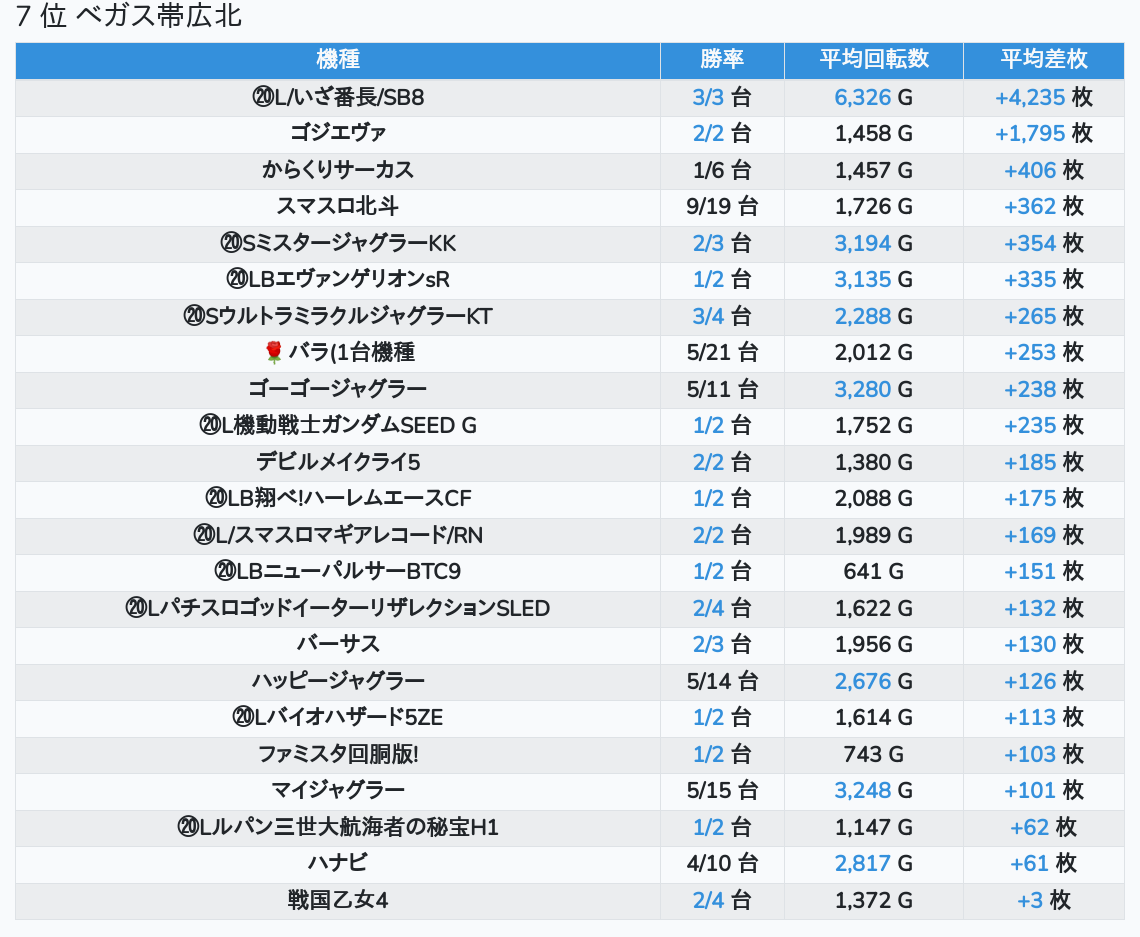Screen dimensions: 1140x937
Task: Click the +253 枚 average difference value
Action: pyautogui.click(x=1044, y=353)
